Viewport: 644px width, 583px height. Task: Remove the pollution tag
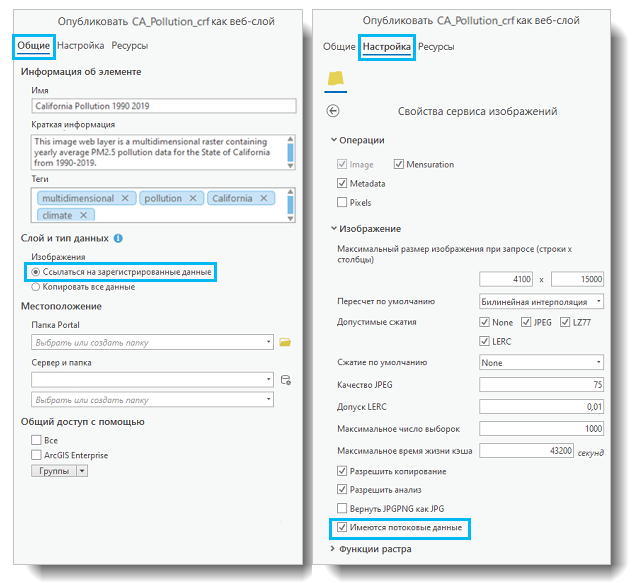click(x=195, y=198)
